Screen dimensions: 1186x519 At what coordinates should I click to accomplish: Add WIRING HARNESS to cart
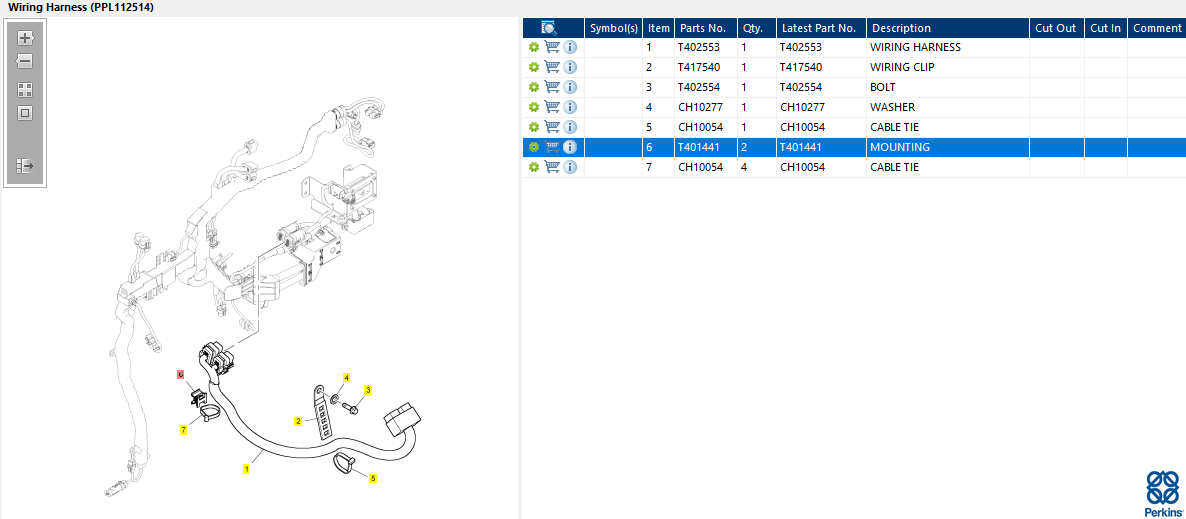click(552, 47)
